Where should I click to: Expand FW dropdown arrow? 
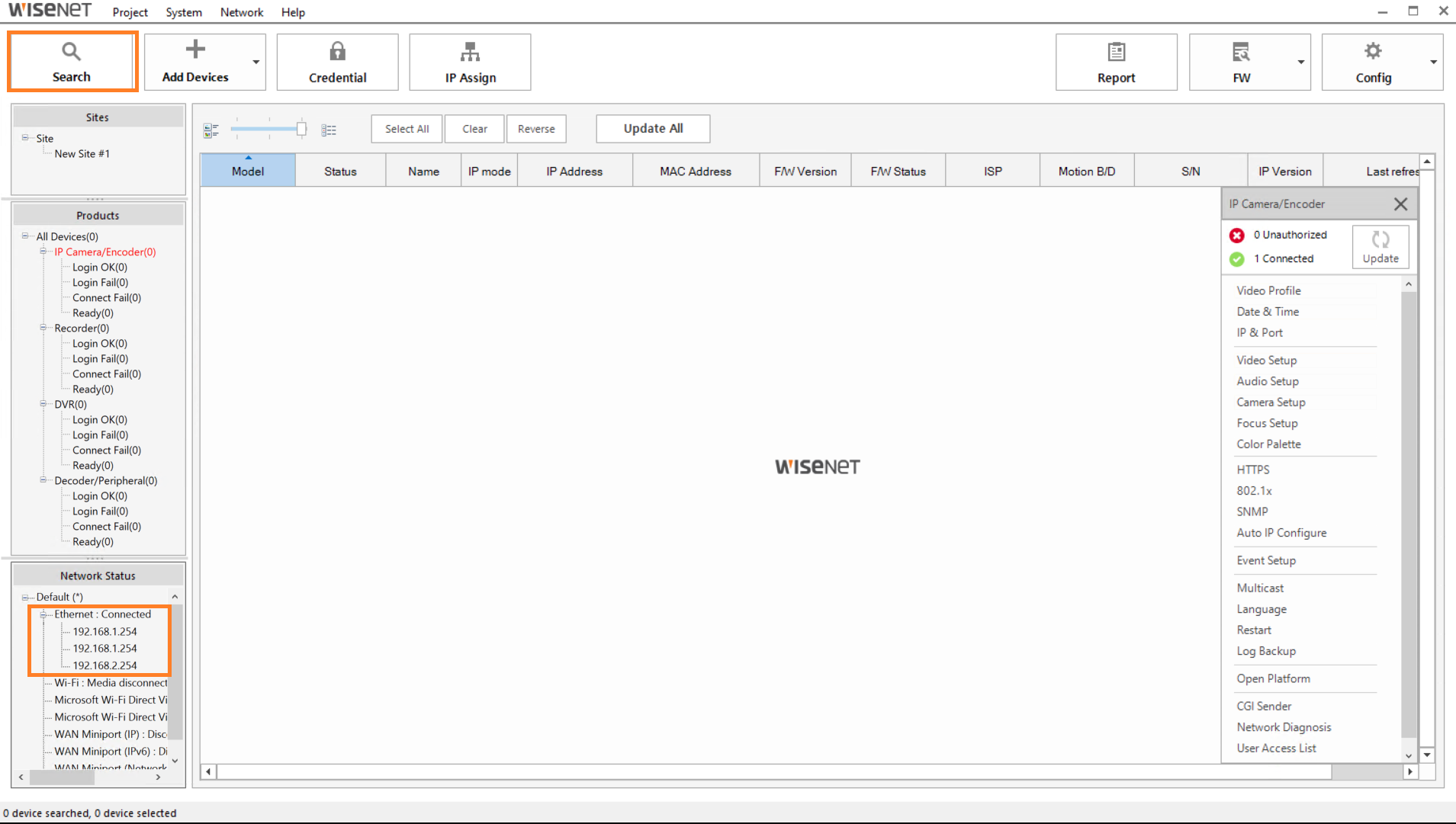(x=1301, y=62)
